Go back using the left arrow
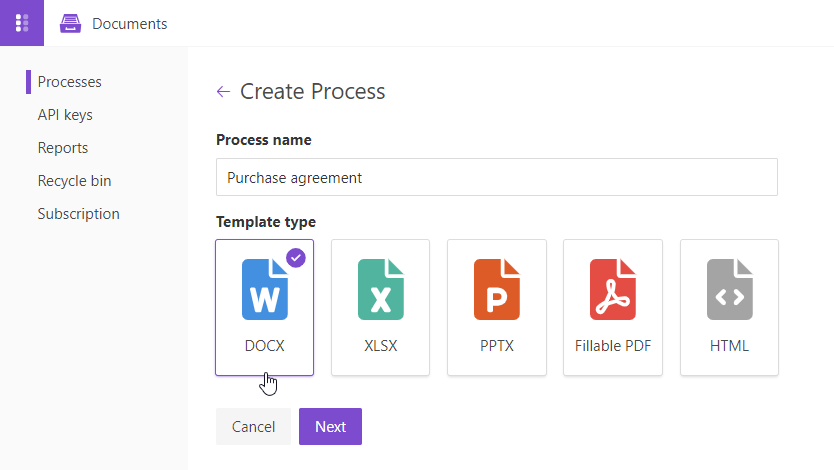834x470 pixels. click(x=223, y=91)
